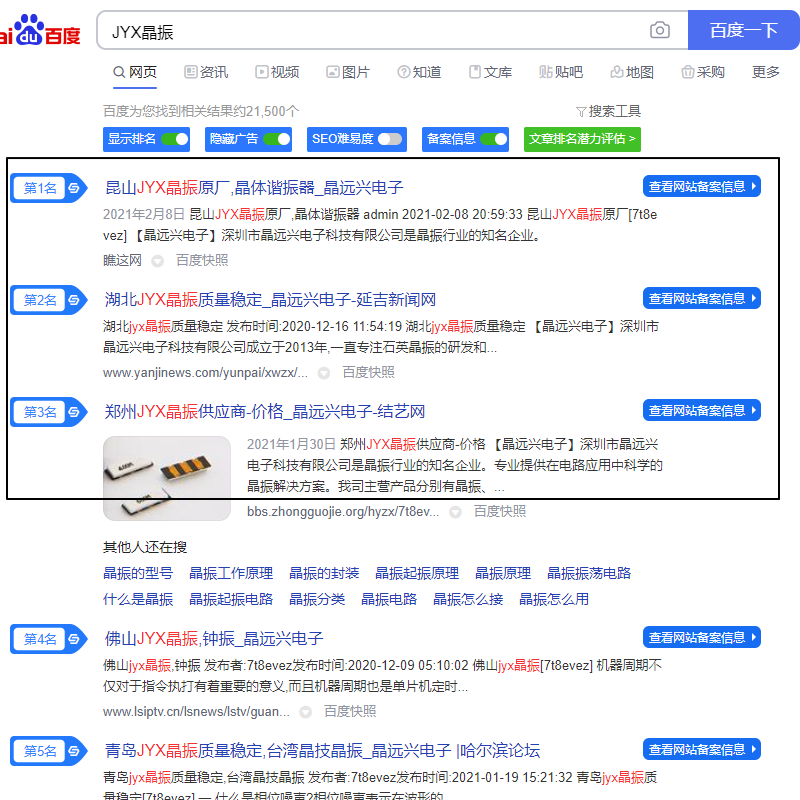Click the 视频 play icon
800x800 pixels.
261,72
